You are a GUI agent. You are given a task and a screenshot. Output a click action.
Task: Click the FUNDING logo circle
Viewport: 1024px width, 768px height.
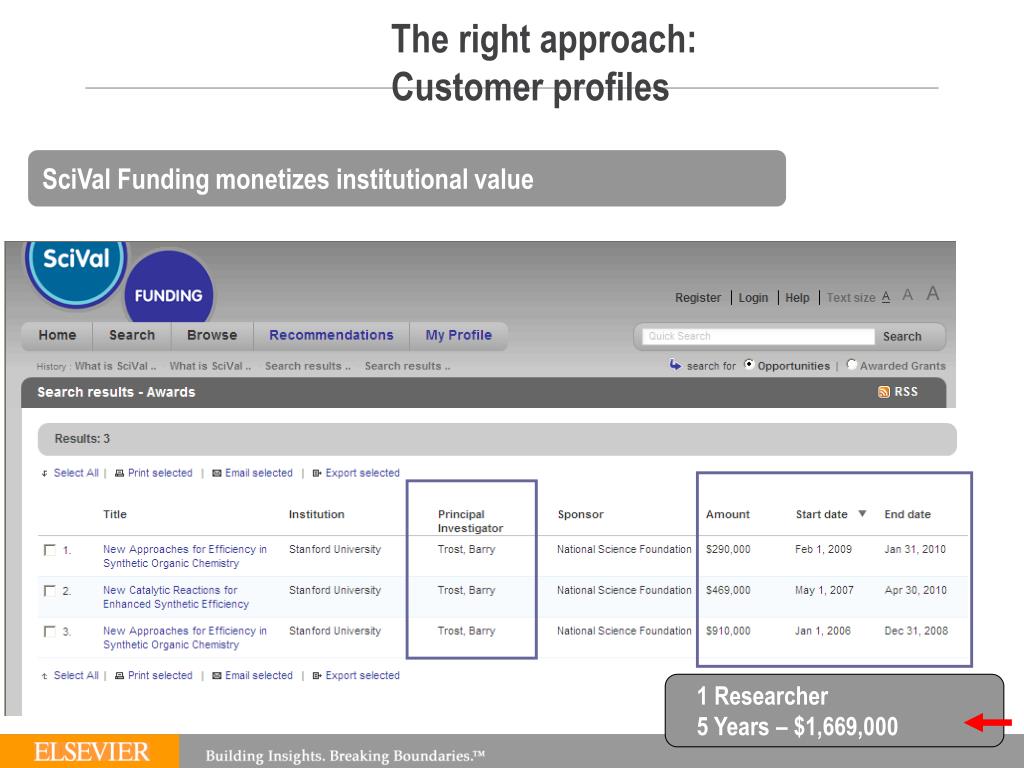click(x=168, y=287)
